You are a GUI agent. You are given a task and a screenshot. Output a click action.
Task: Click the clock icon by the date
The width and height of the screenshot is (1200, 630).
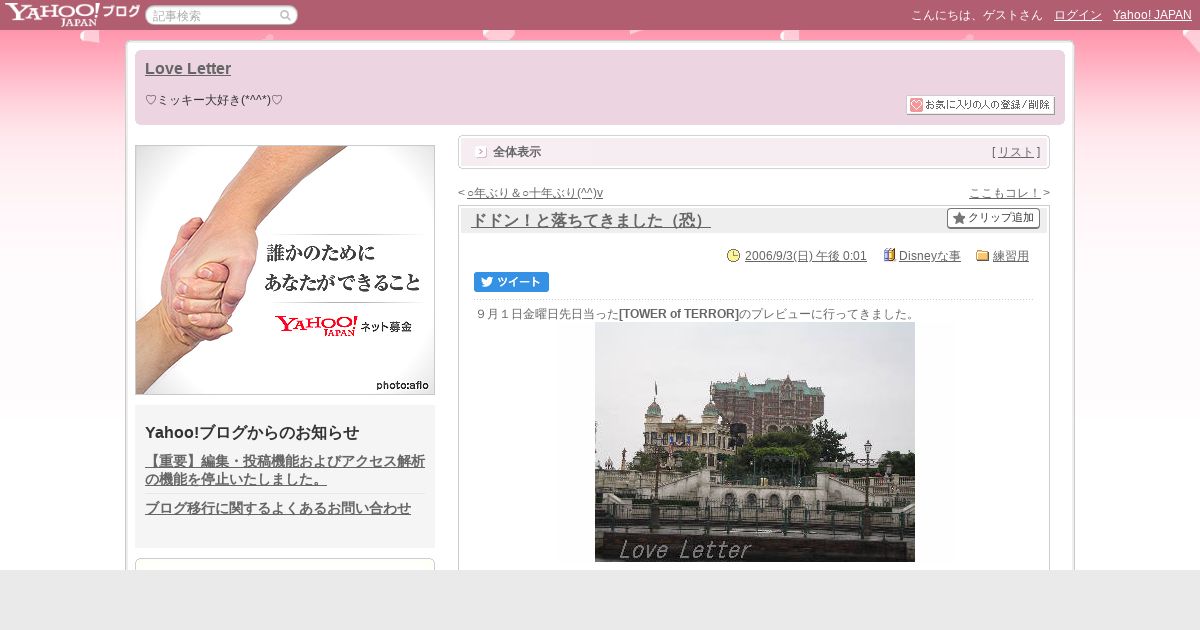pyautogui.click(x=733, y=256)
